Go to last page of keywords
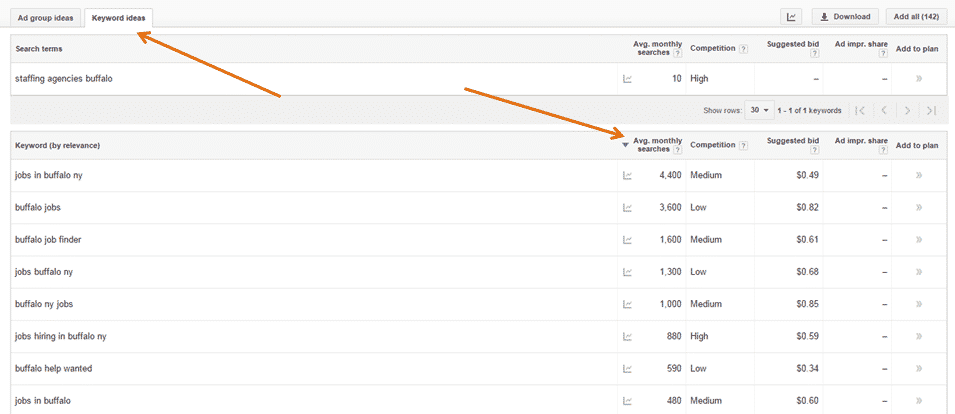Viewport: 955px width, 414px height. (931, 110)
